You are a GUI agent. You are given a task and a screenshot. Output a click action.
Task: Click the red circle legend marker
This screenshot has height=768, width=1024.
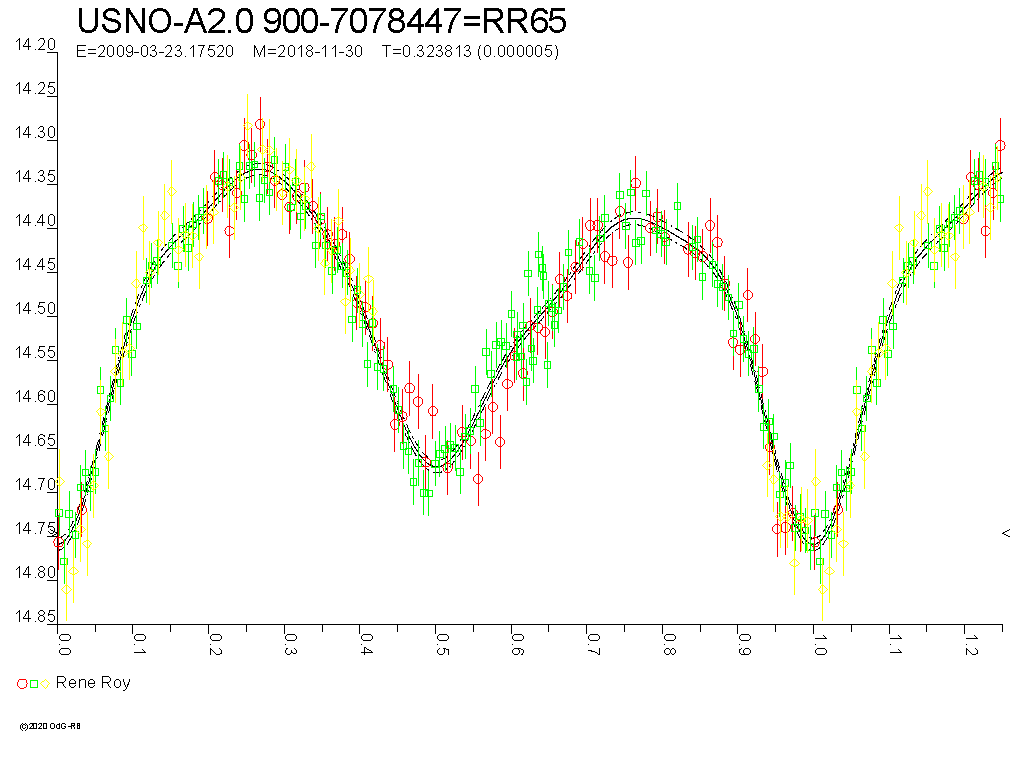pos(22,684)
